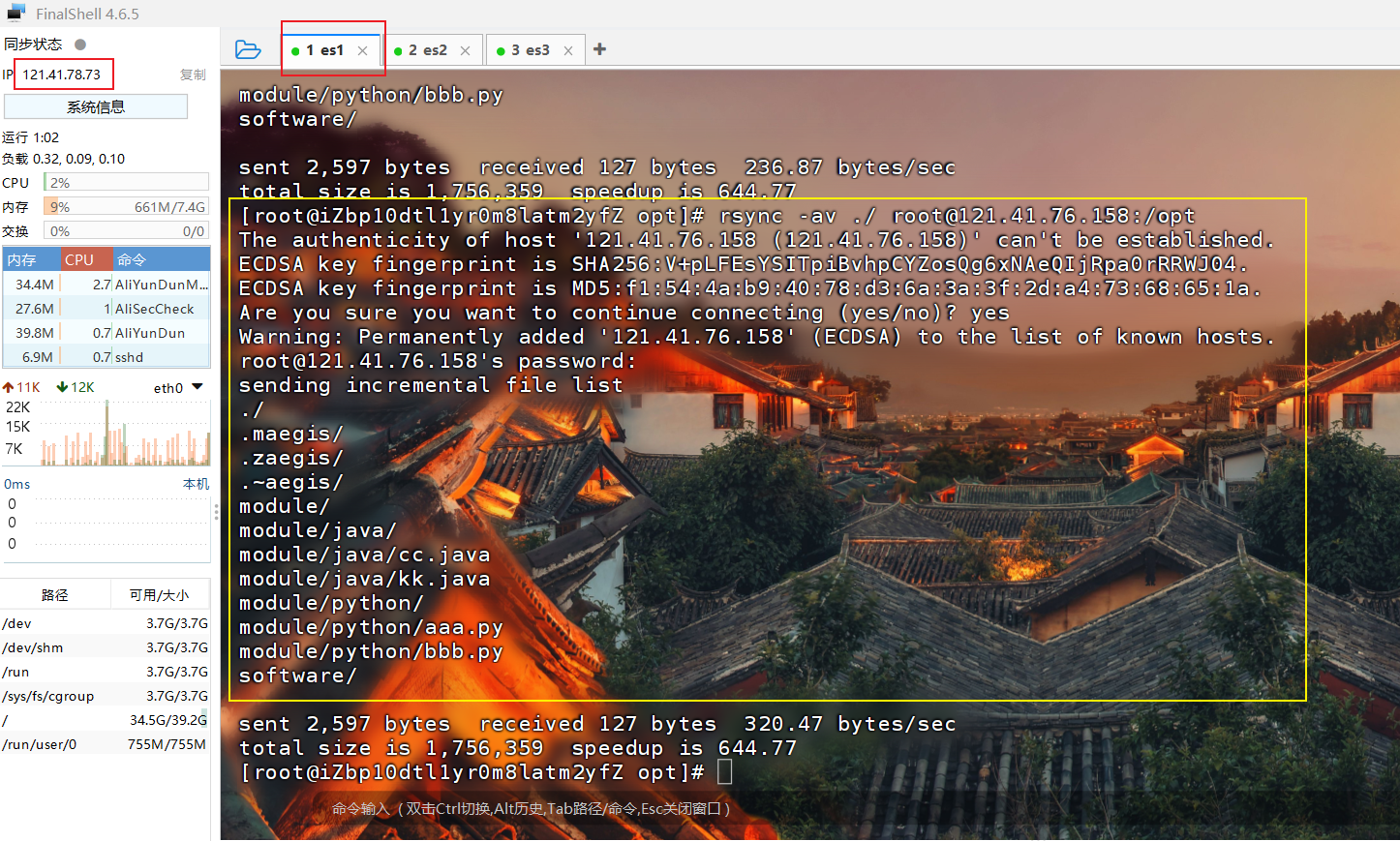
Task: Select the sshd process row
Action: click(107, 357)
